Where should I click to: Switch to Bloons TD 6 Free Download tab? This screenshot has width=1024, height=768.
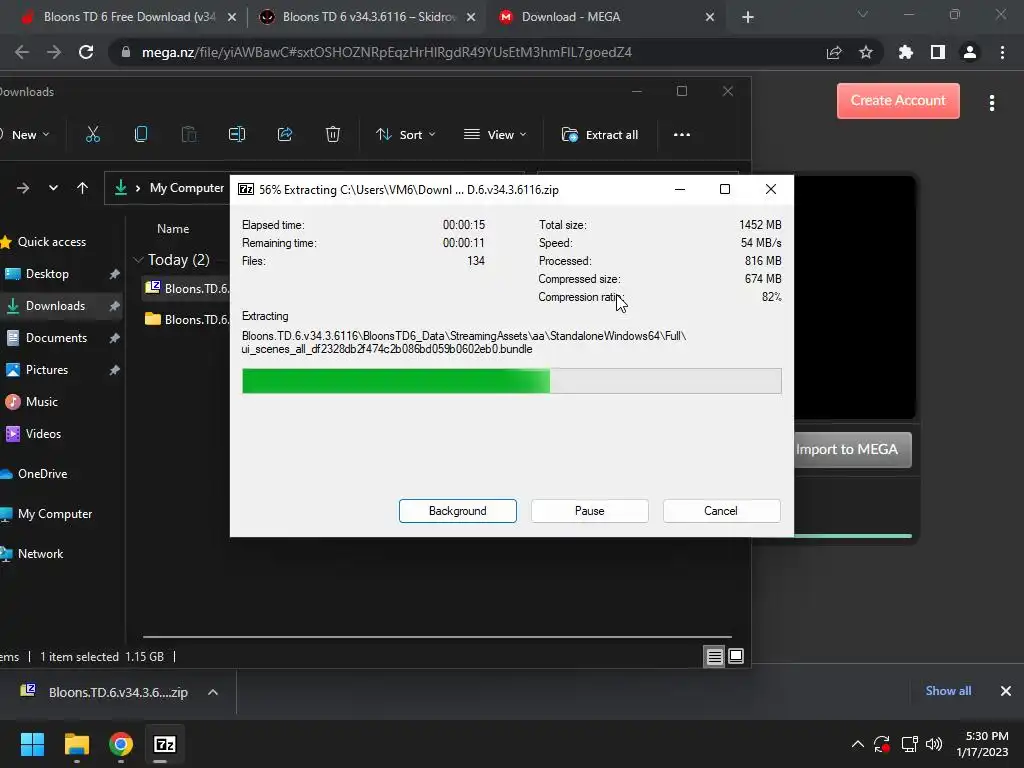[x=129, y=17]
